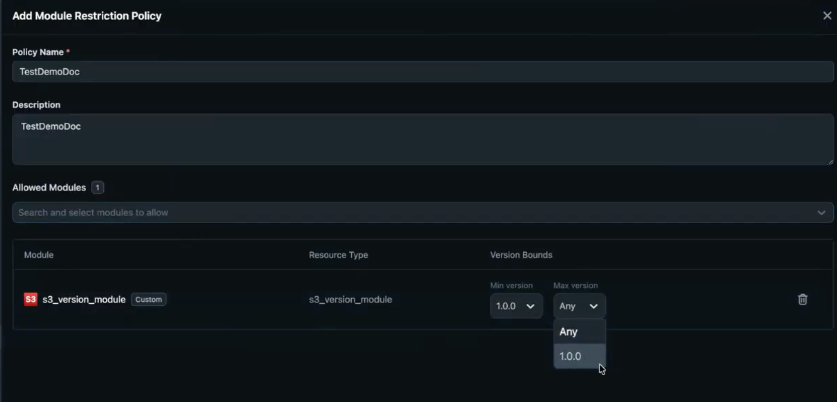
Task: Click the Custom badge on the module
Action: coord(148,299)
